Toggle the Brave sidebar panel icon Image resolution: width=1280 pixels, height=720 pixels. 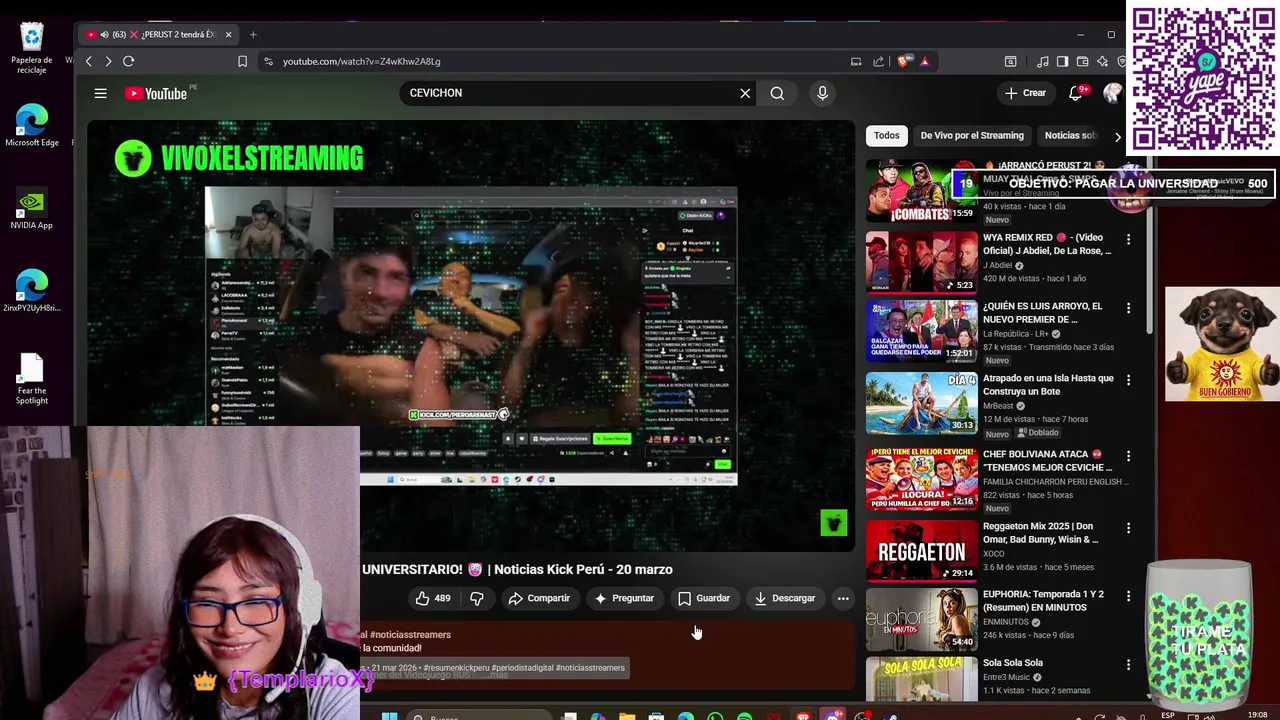(x=1062, y=61)
